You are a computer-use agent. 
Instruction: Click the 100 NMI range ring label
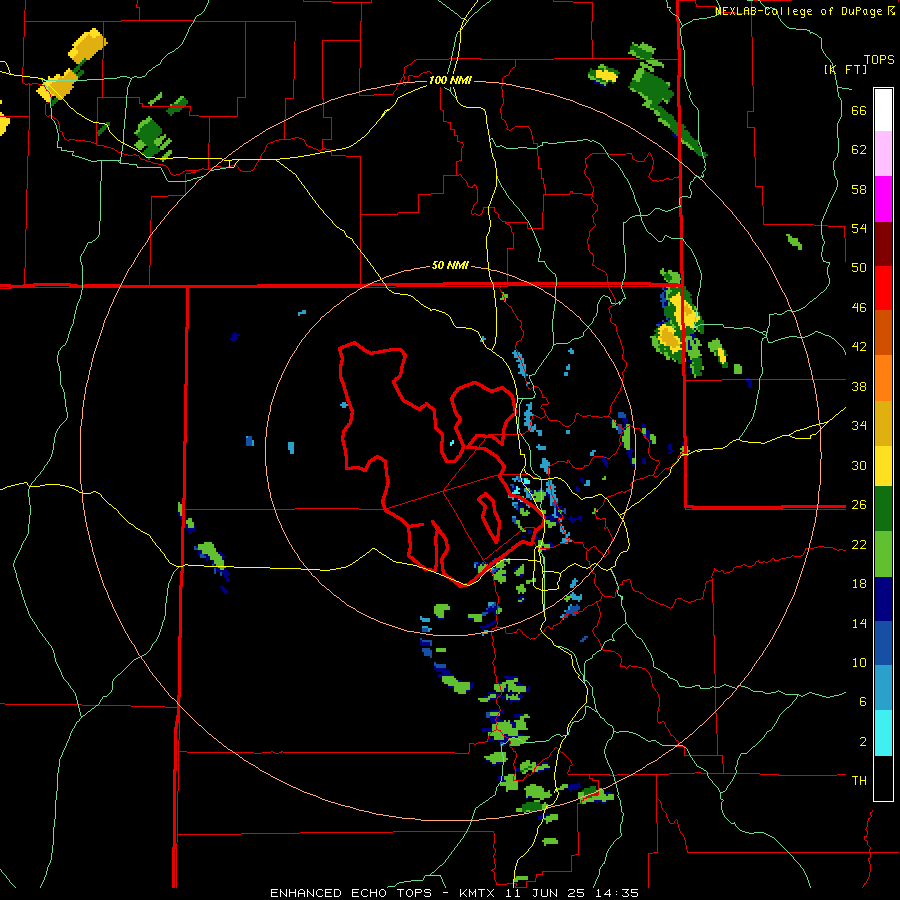[x=450, y=80]
